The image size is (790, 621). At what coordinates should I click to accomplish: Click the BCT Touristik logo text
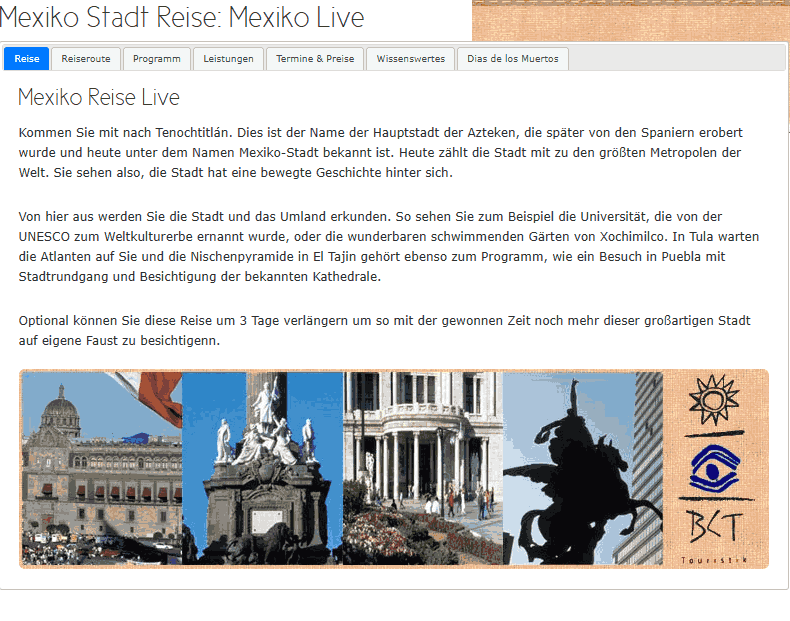[x=714, y=536]
